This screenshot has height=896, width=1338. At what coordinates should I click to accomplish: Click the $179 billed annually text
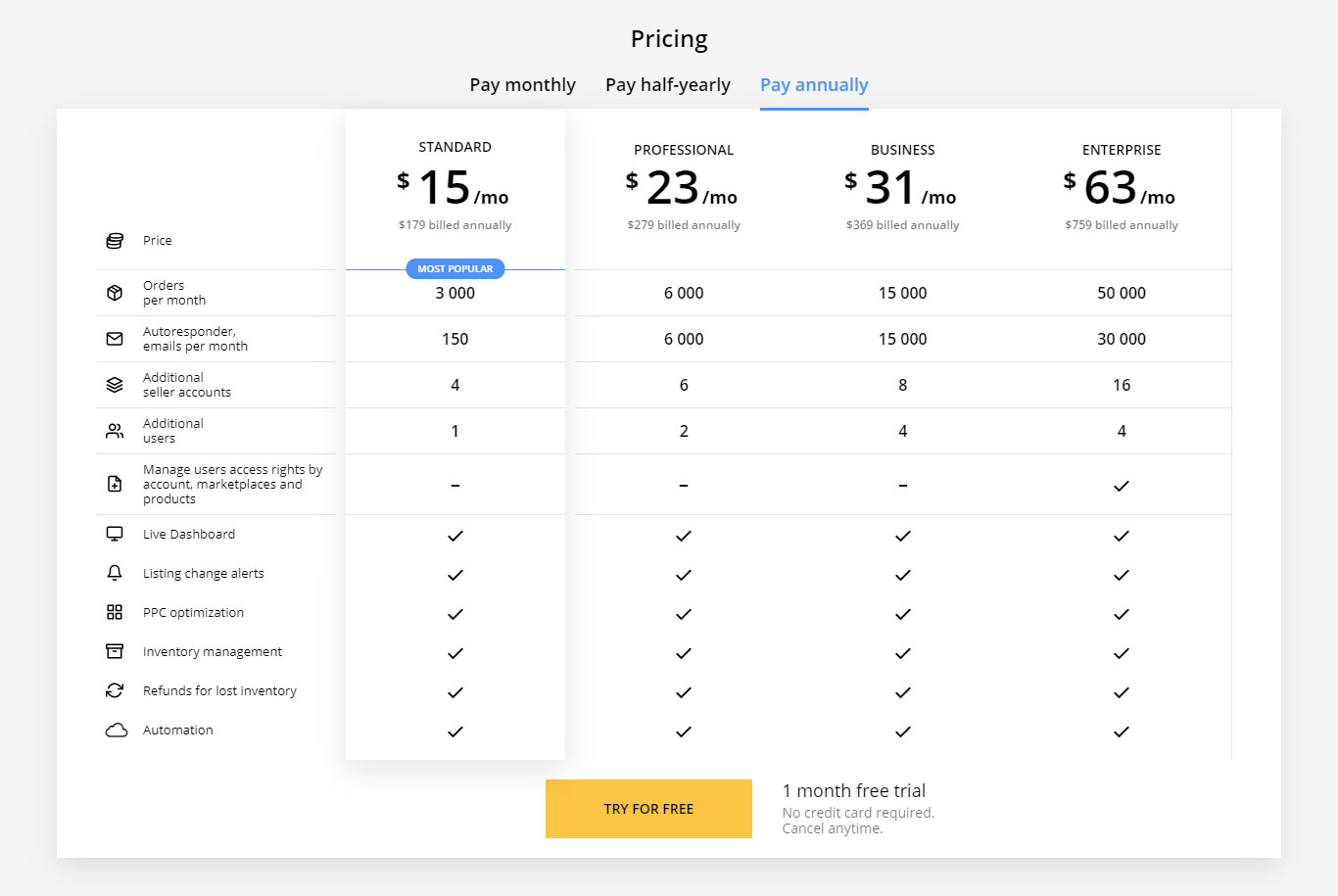455,225
